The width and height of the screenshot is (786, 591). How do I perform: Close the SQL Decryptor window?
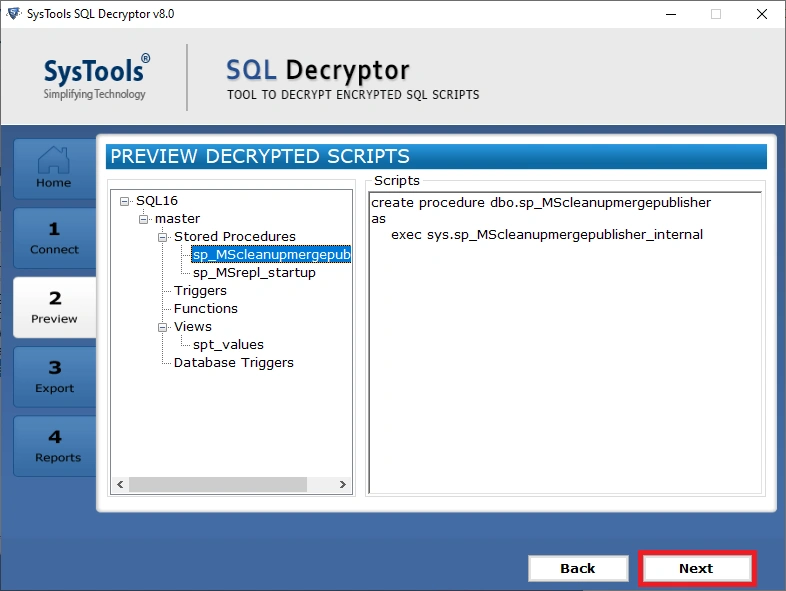pos(761,14)
